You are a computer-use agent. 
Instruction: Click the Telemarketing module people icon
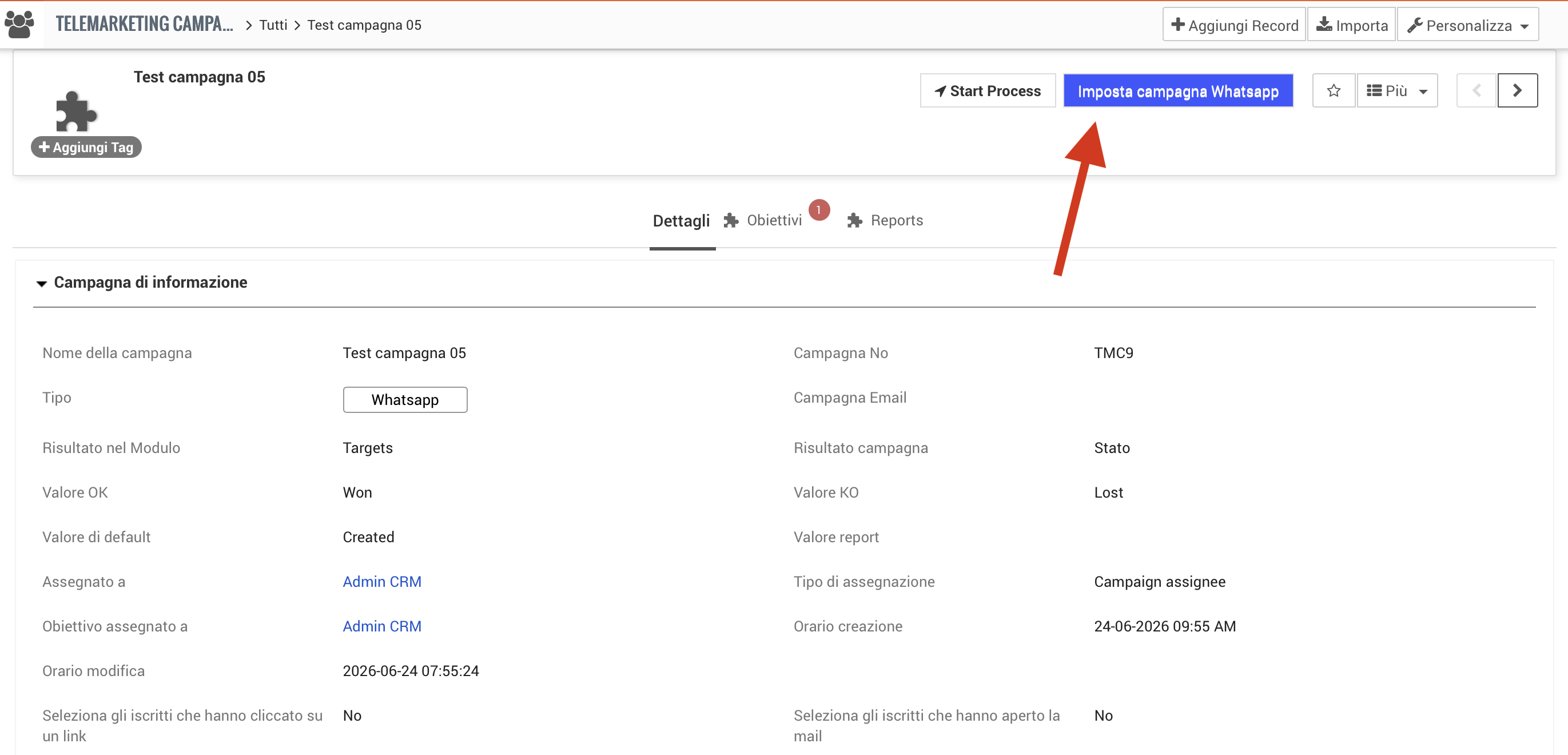coord(19,25)
